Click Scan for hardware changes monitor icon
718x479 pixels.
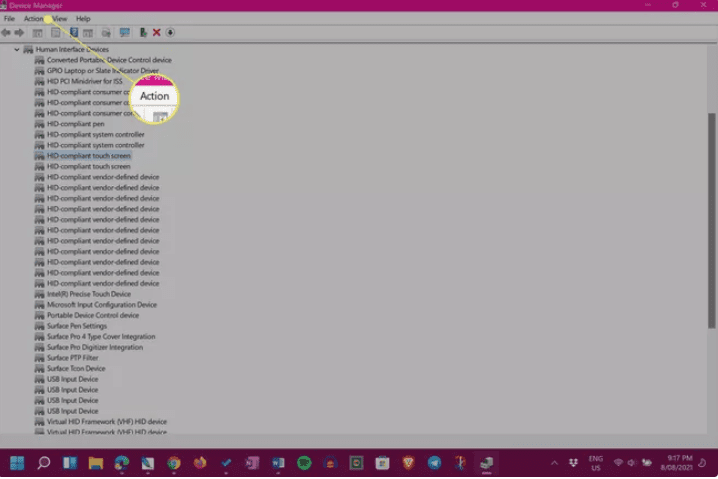124,33
